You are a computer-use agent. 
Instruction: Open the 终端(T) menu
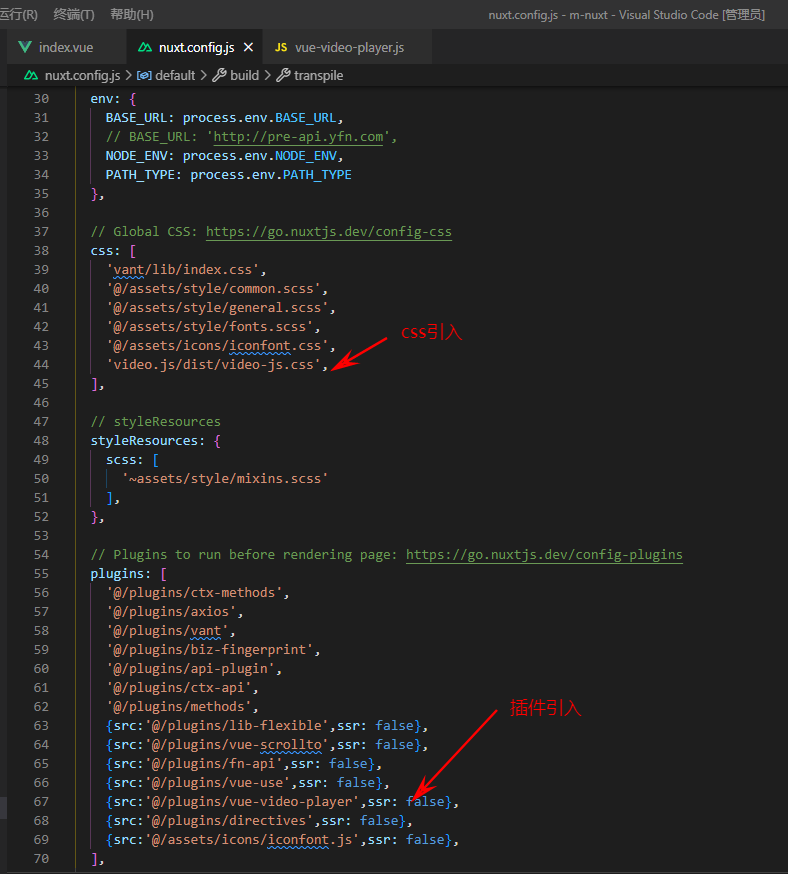point(74,14)
